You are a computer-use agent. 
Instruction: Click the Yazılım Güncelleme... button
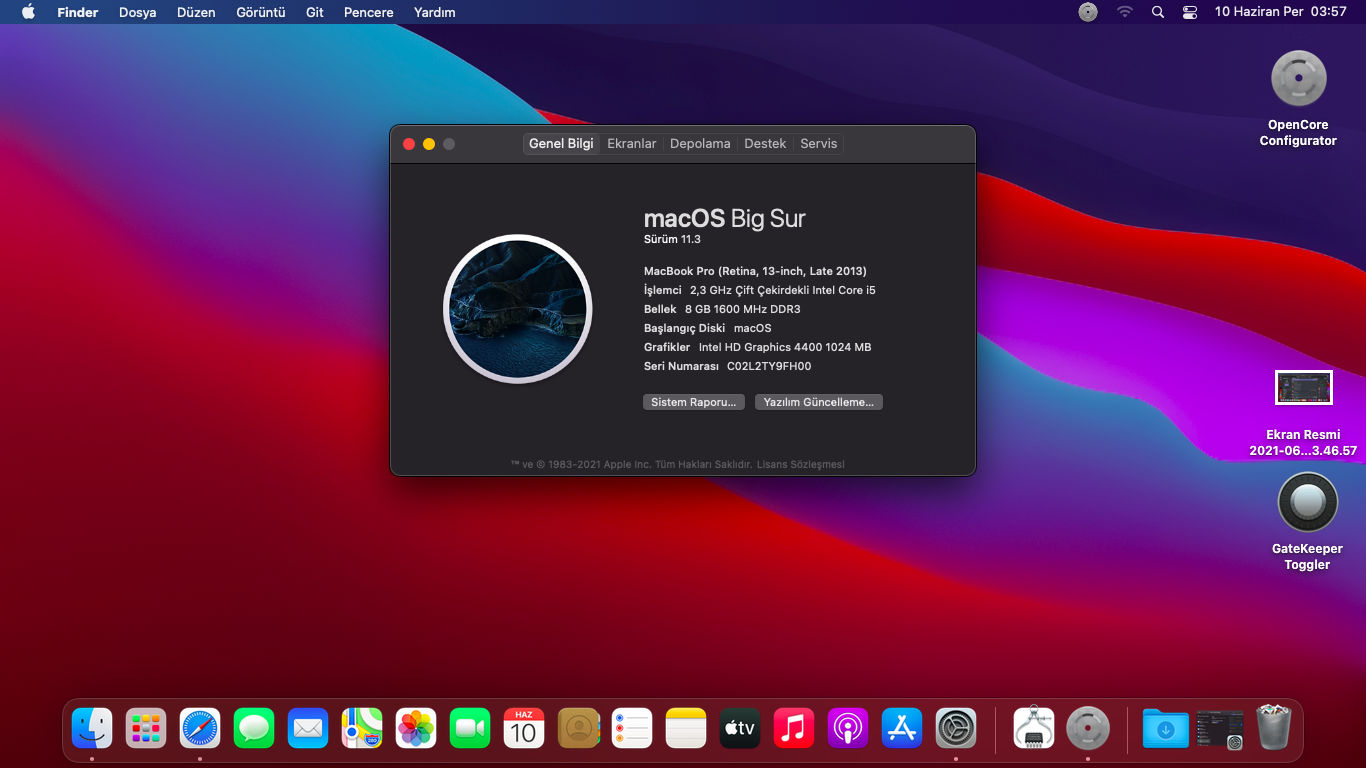[819, 402]
